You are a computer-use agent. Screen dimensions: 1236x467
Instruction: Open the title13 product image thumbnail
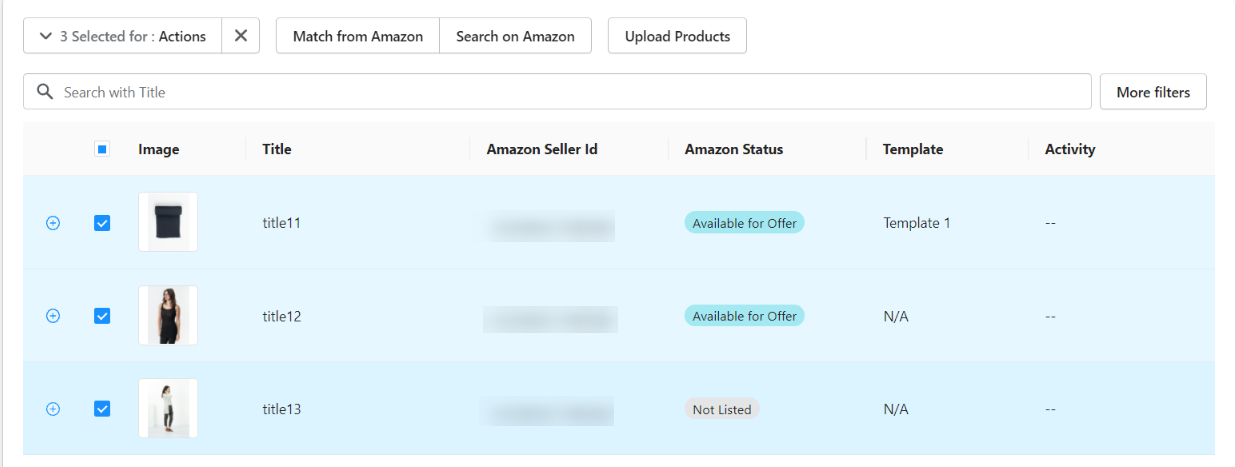click(168, 408)
